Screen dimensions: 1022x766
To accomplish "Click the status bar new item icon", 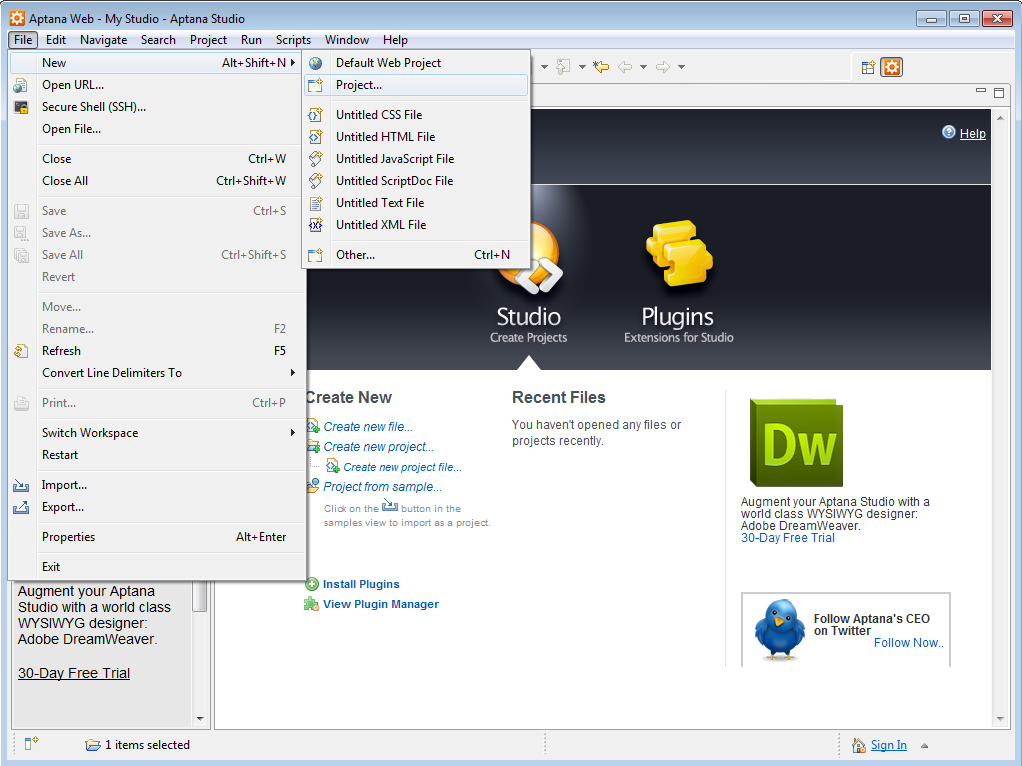I will (31, 743).
